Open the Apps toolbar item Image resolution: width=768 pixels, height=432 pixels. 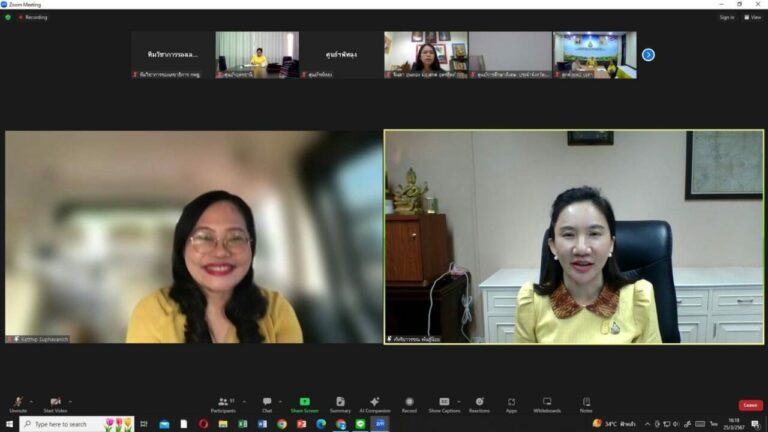click(511, 404)
